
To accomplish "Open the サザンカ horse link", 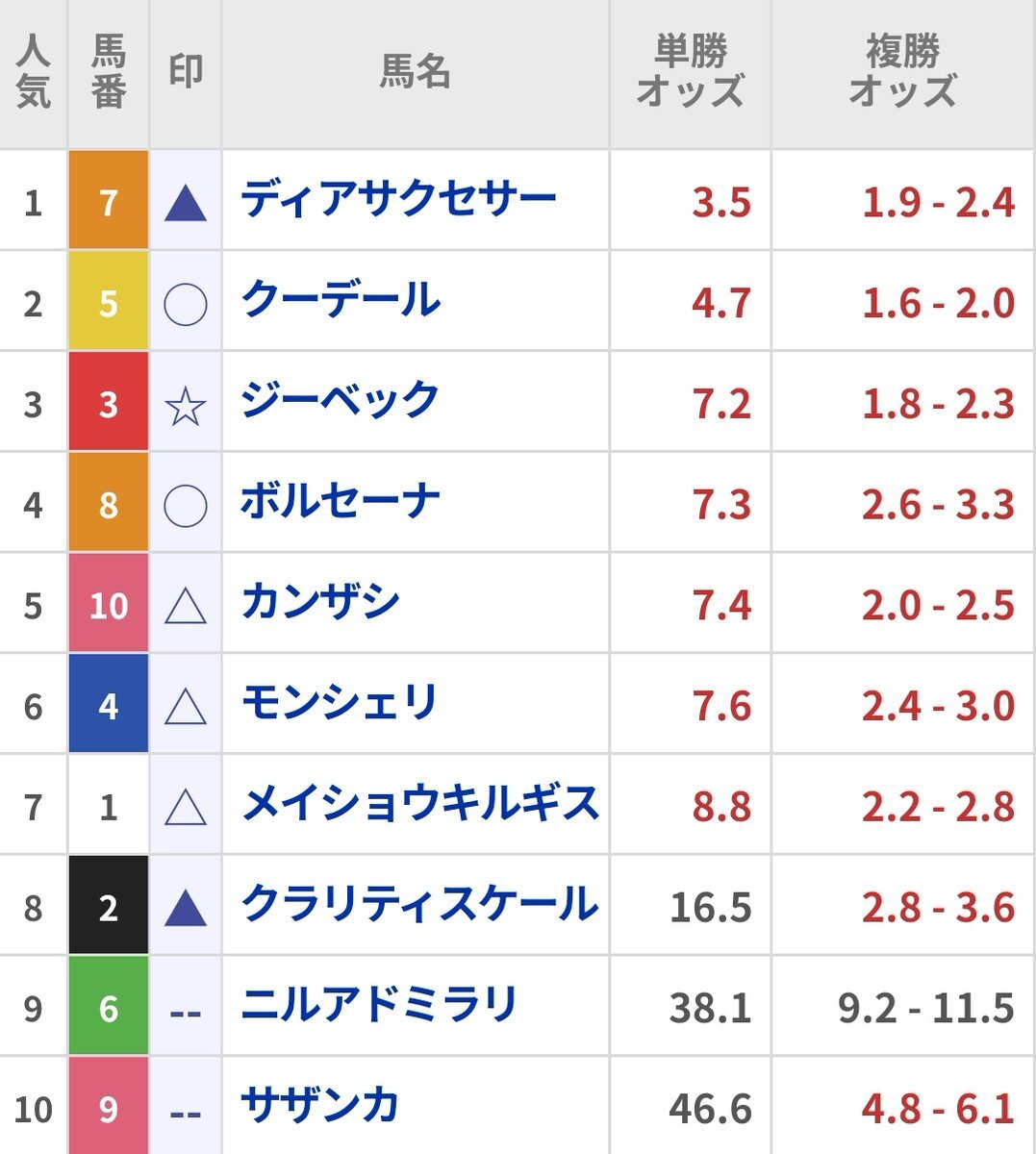I will pos(319,1106).
